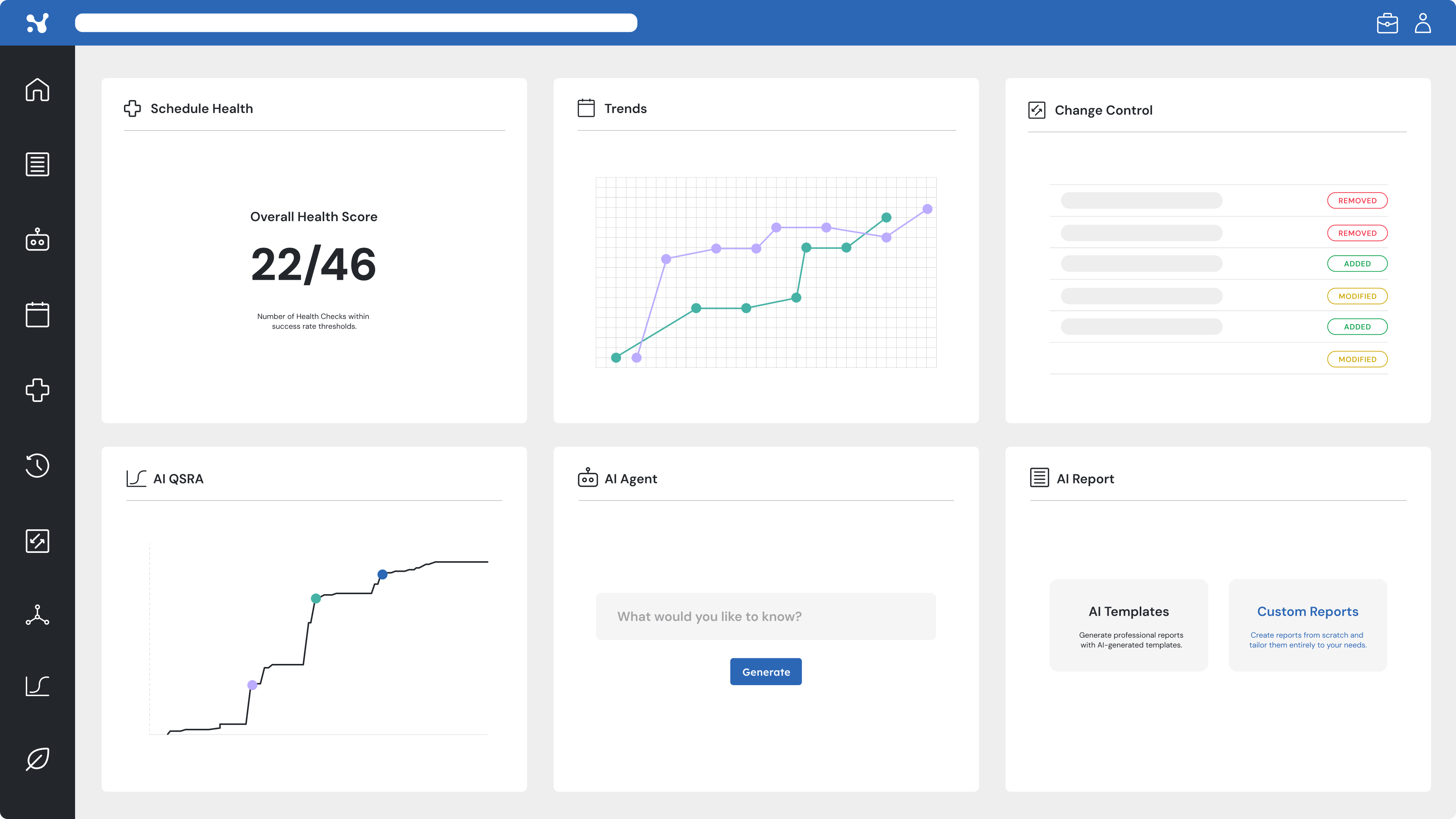Open the QSRA curve sidebar icon

coord(37,686)
